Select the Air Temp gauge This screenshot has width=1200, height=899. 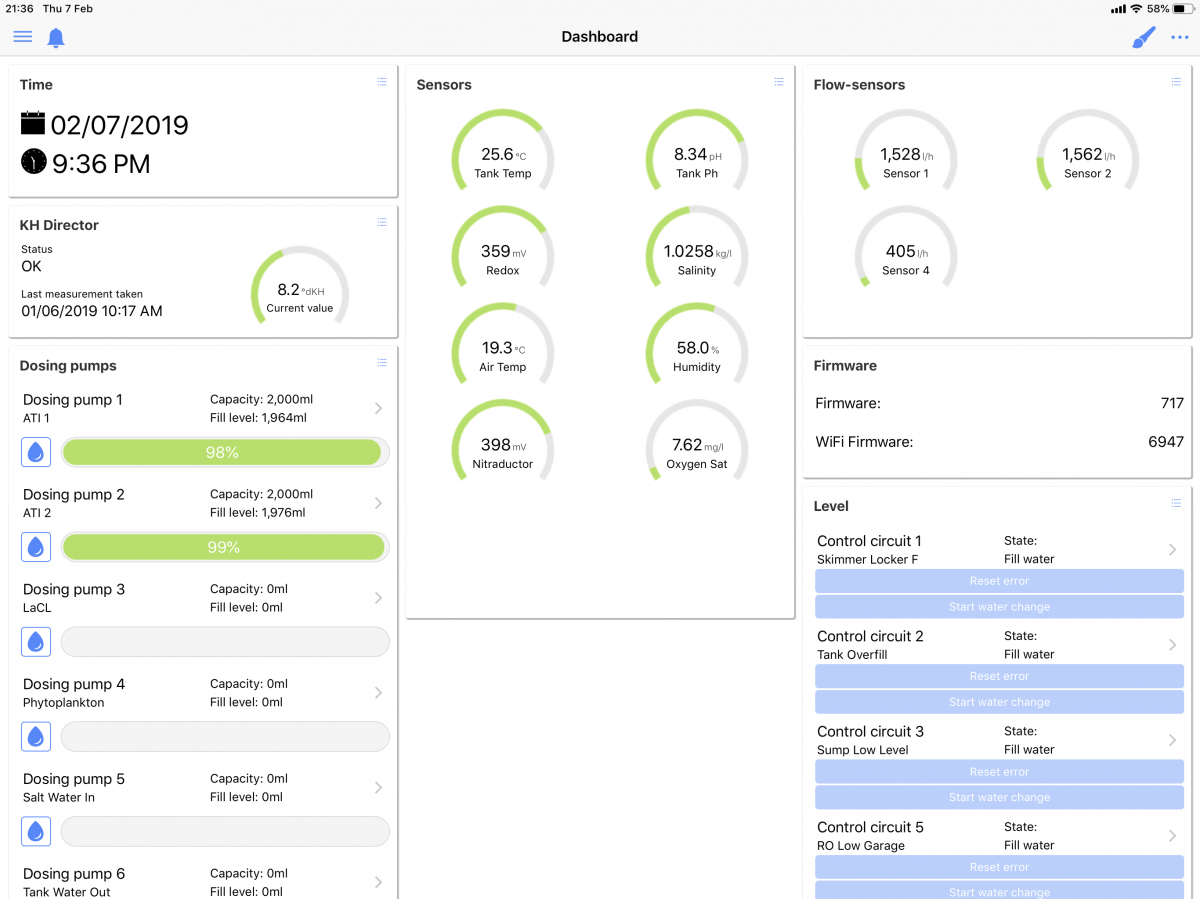(503, 346)
